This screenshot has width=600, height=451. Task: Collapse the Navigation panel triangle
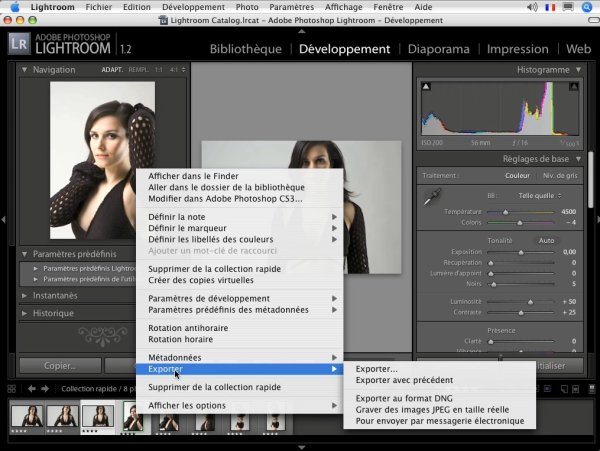coord(24,70)
